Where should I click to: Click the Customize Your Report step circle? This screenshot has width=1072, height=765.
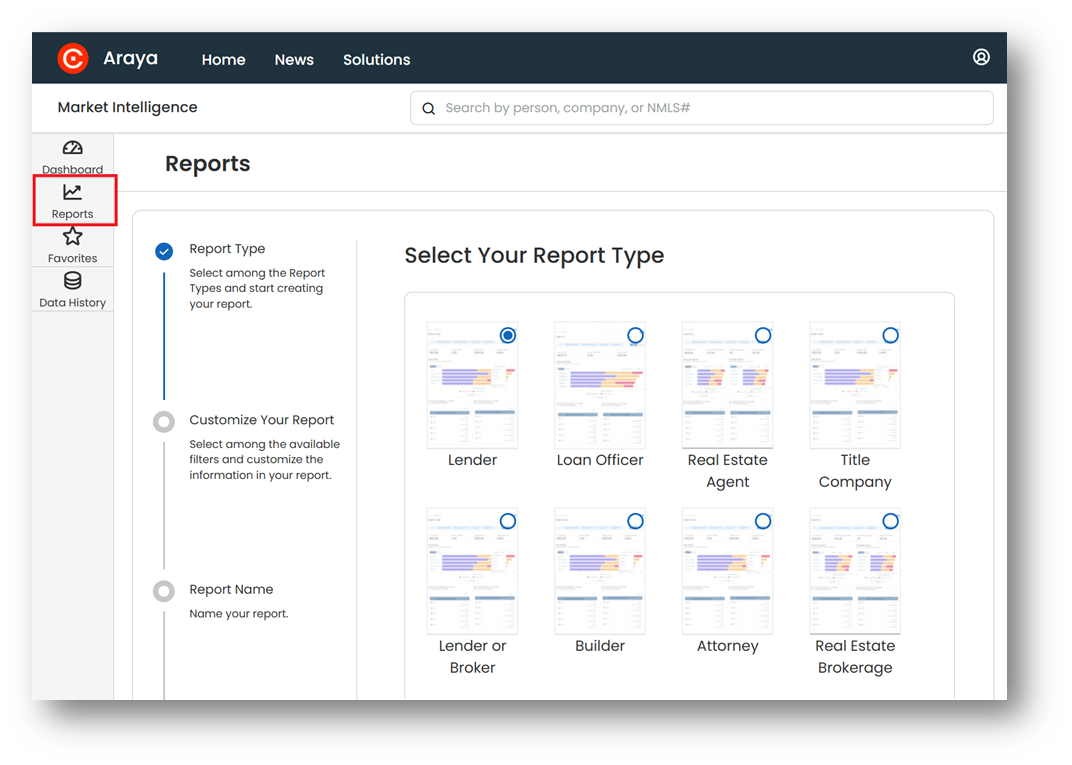[164, 422]
